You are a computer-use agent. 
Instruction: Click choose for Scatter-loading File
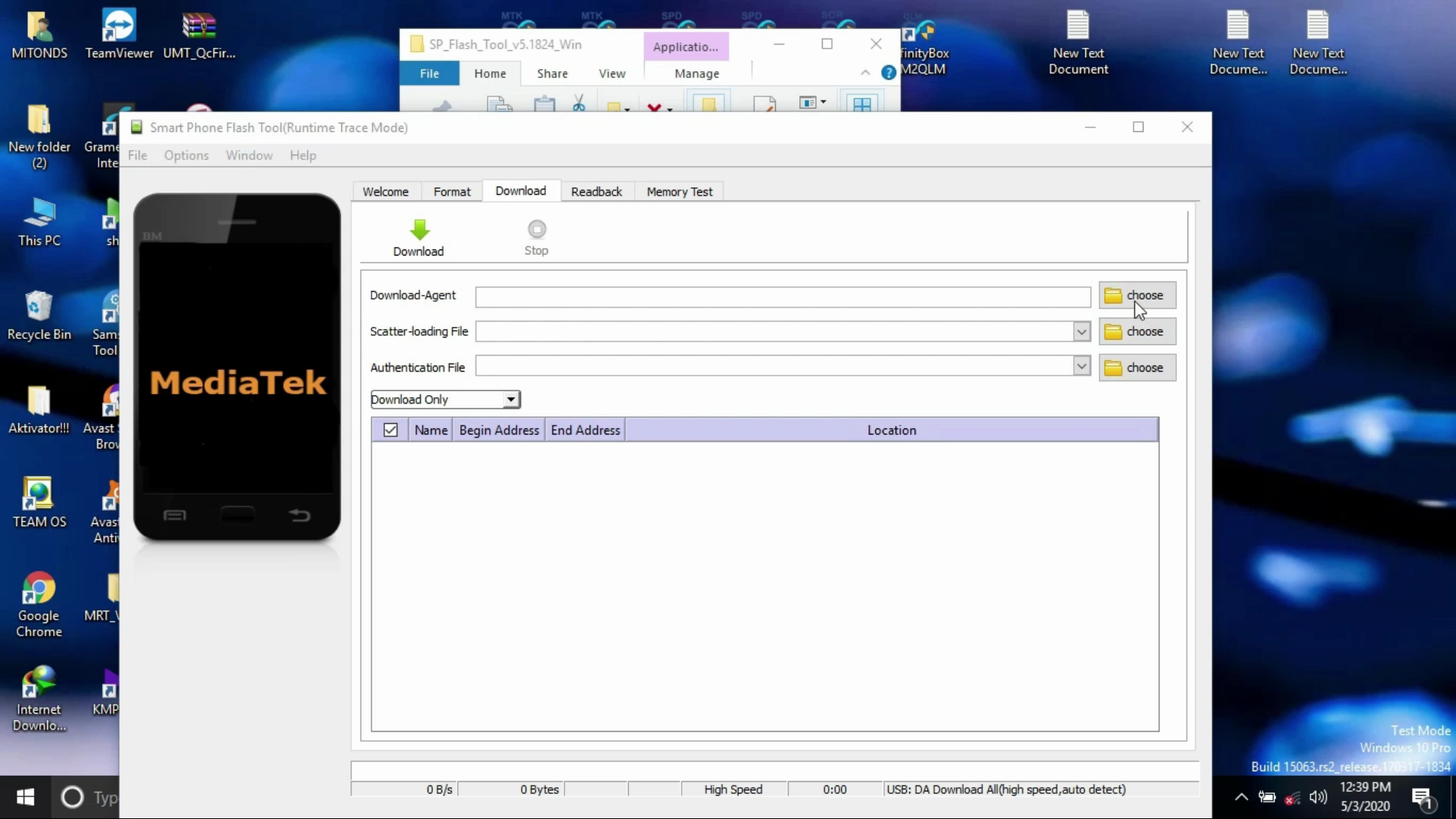point(1137,331)
